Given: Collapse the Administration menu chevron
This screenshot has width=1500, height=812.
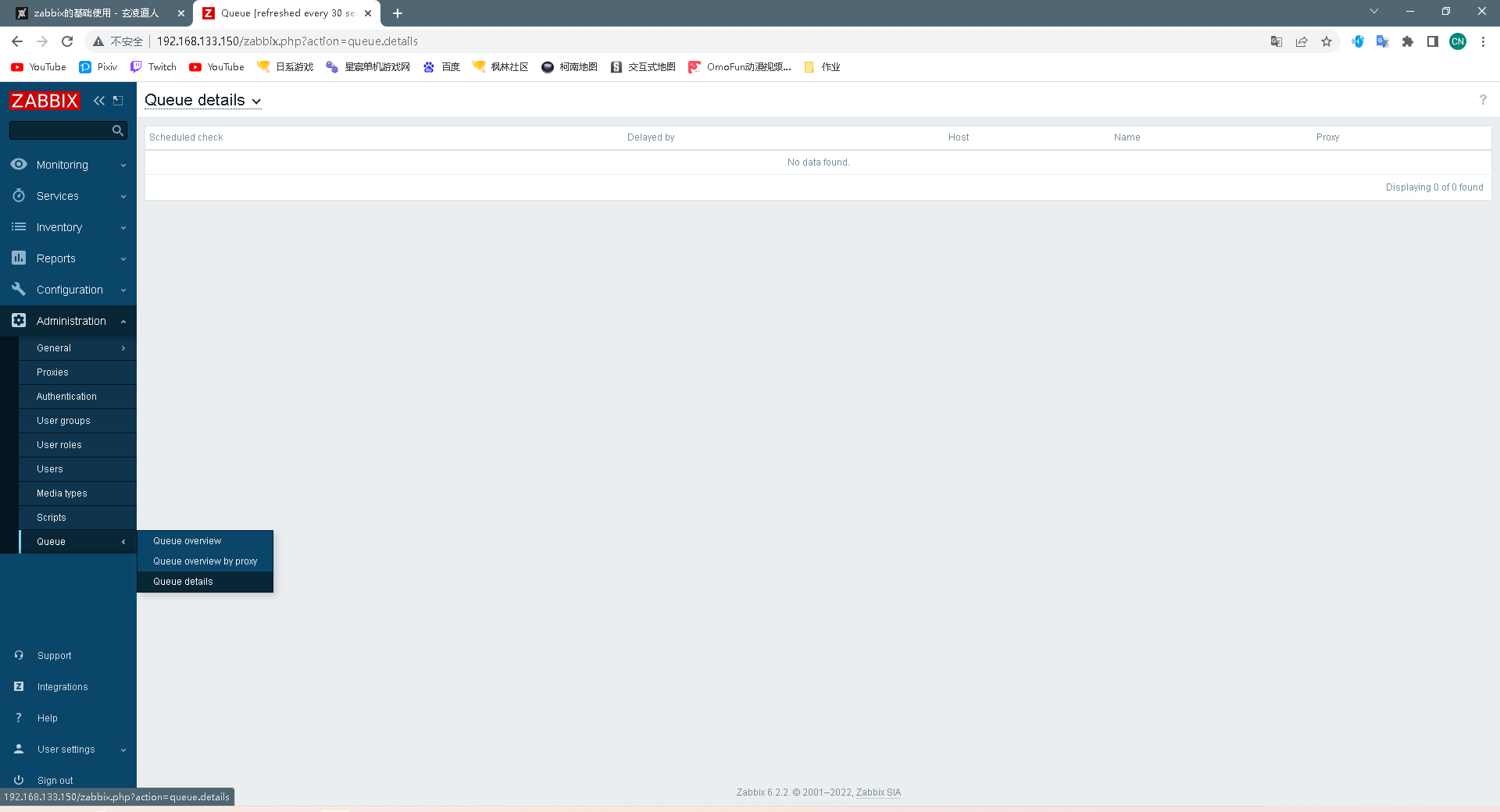Looking at the screenshot, I should click(123, 322).
